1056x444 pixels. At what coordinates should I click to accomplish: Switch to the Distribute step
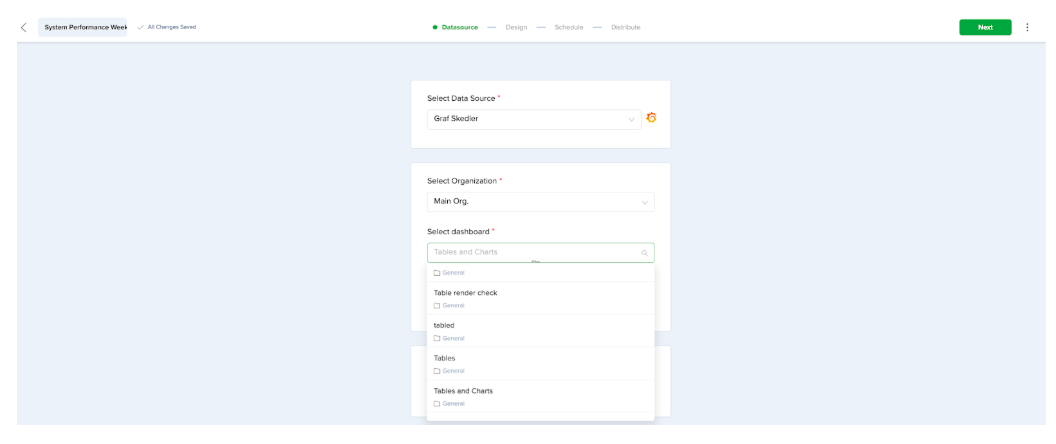[625, 27]
